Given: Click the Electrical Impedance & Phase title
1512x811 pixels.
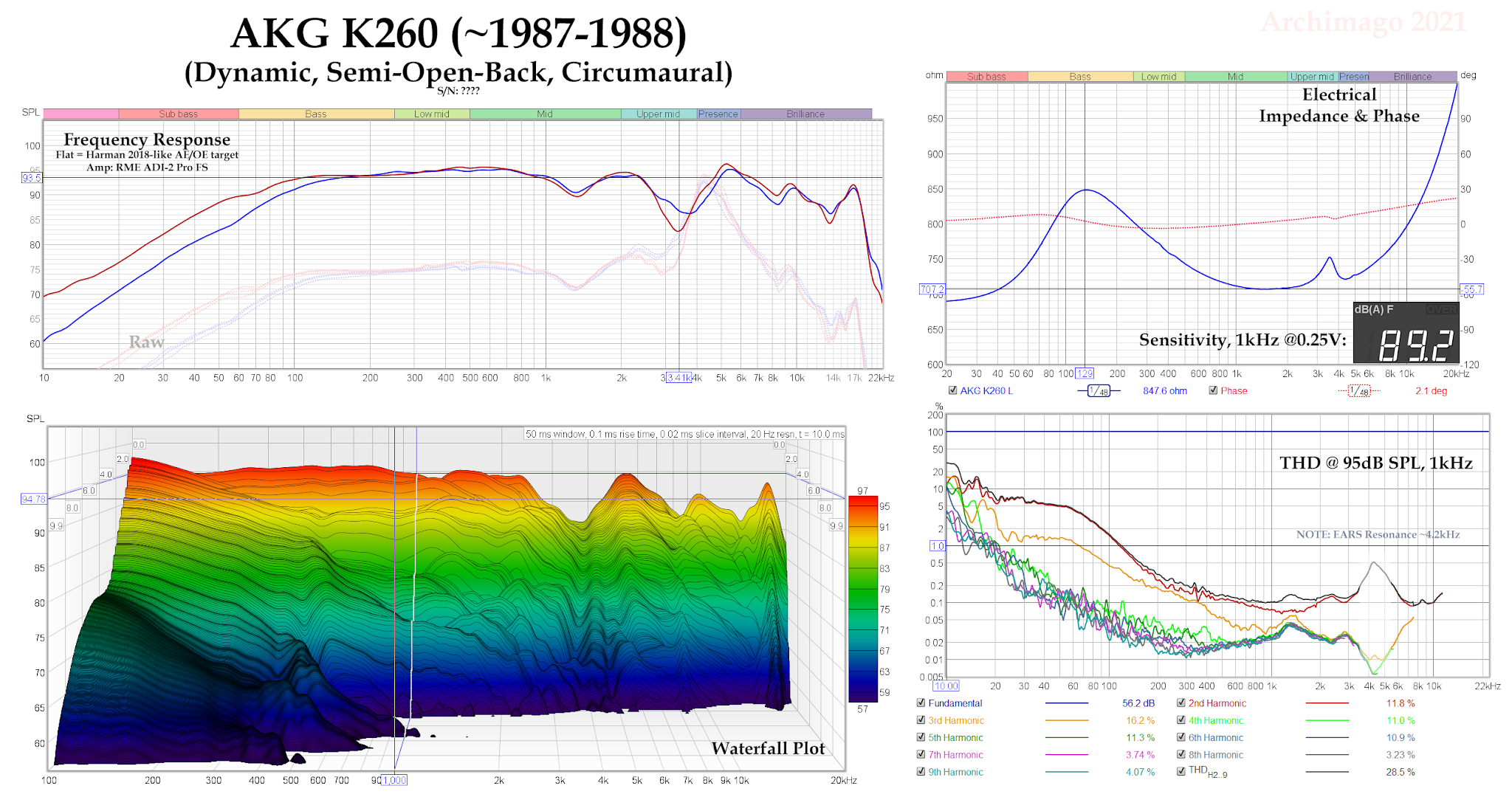Looking at the screenshot, I should (x=1339, y=105).
